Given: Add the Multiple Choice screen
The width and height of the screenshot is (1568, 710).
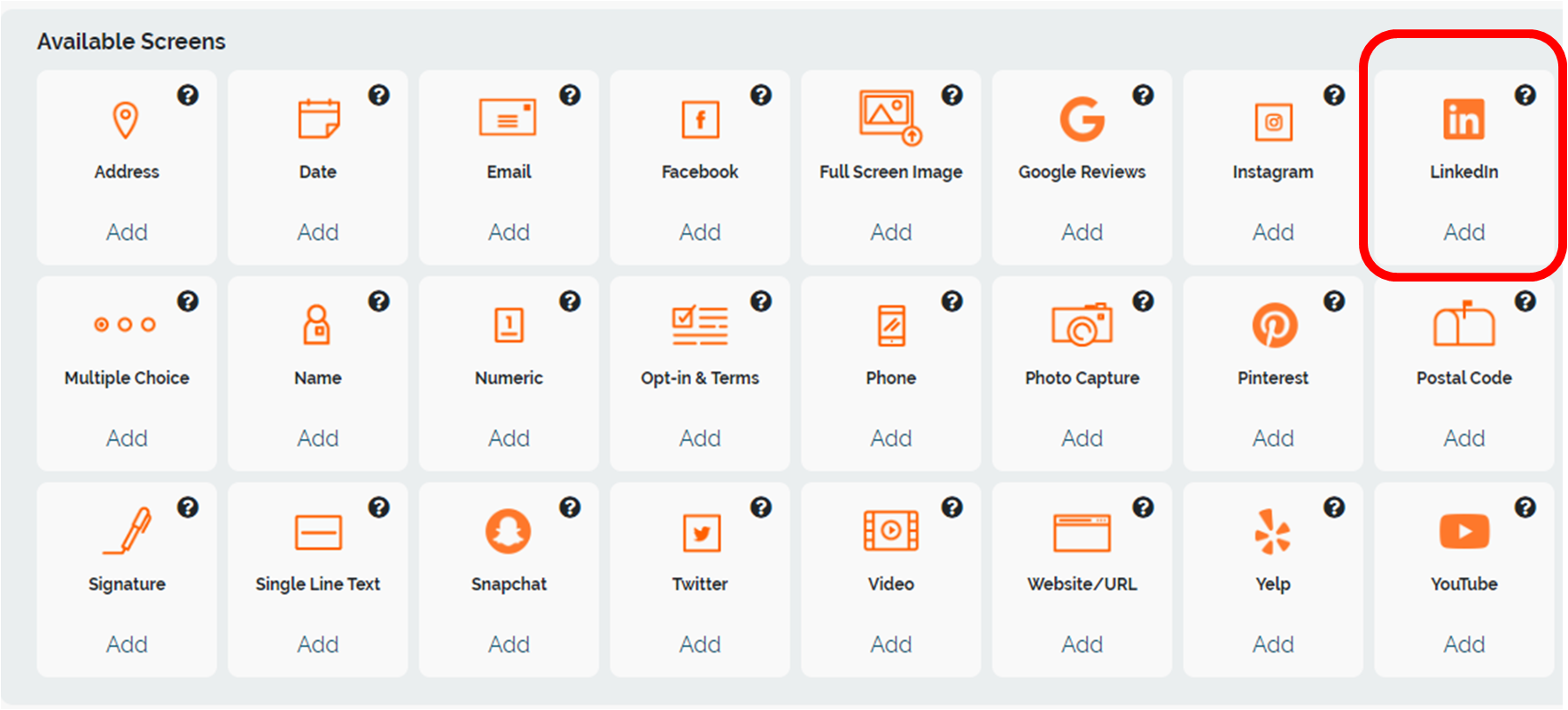Looking at the screenshot, I should [x=127, y=438].
